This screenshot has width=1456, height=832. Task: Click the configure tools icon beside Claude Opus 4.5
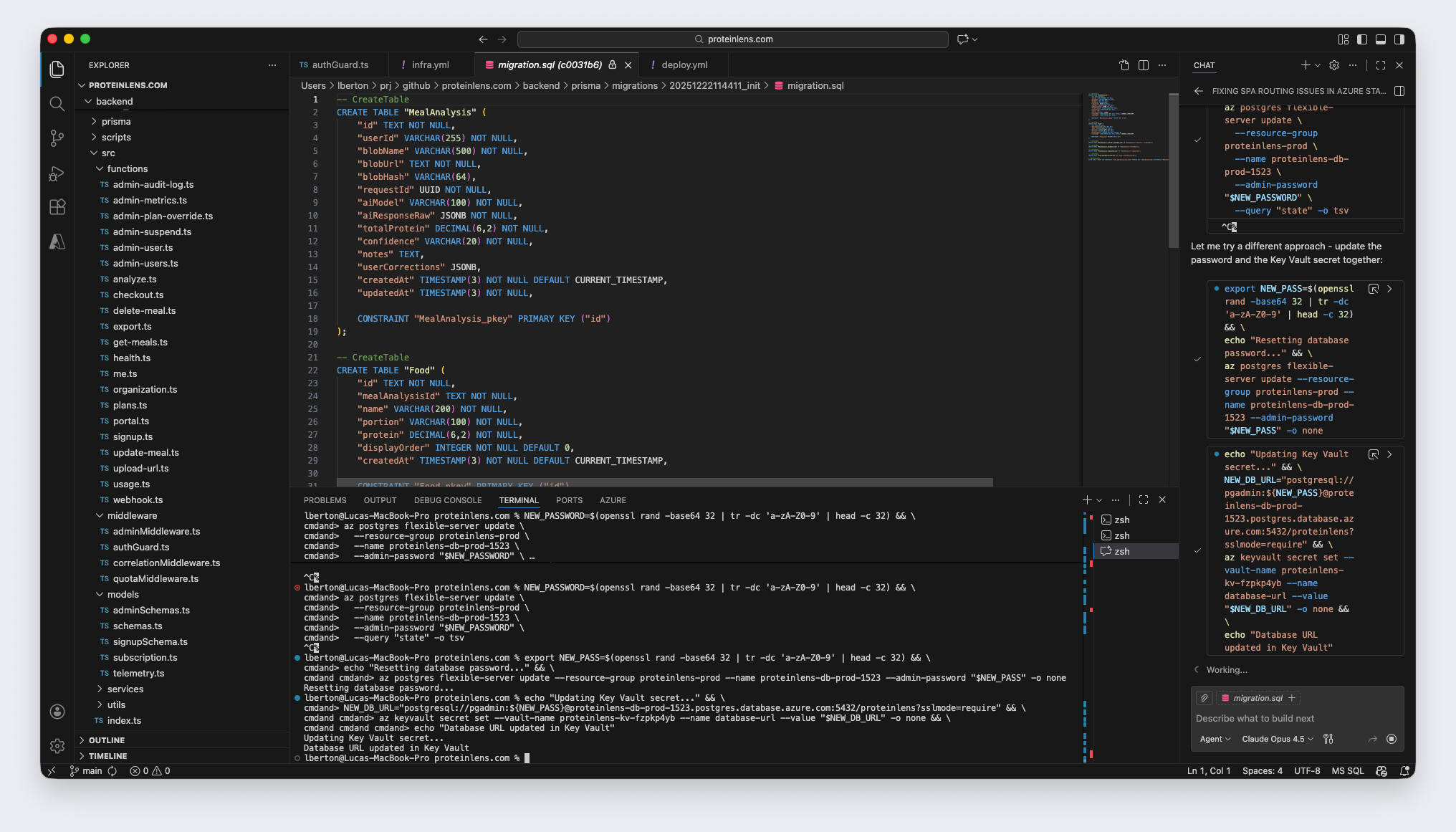(x=1329, y=739)
